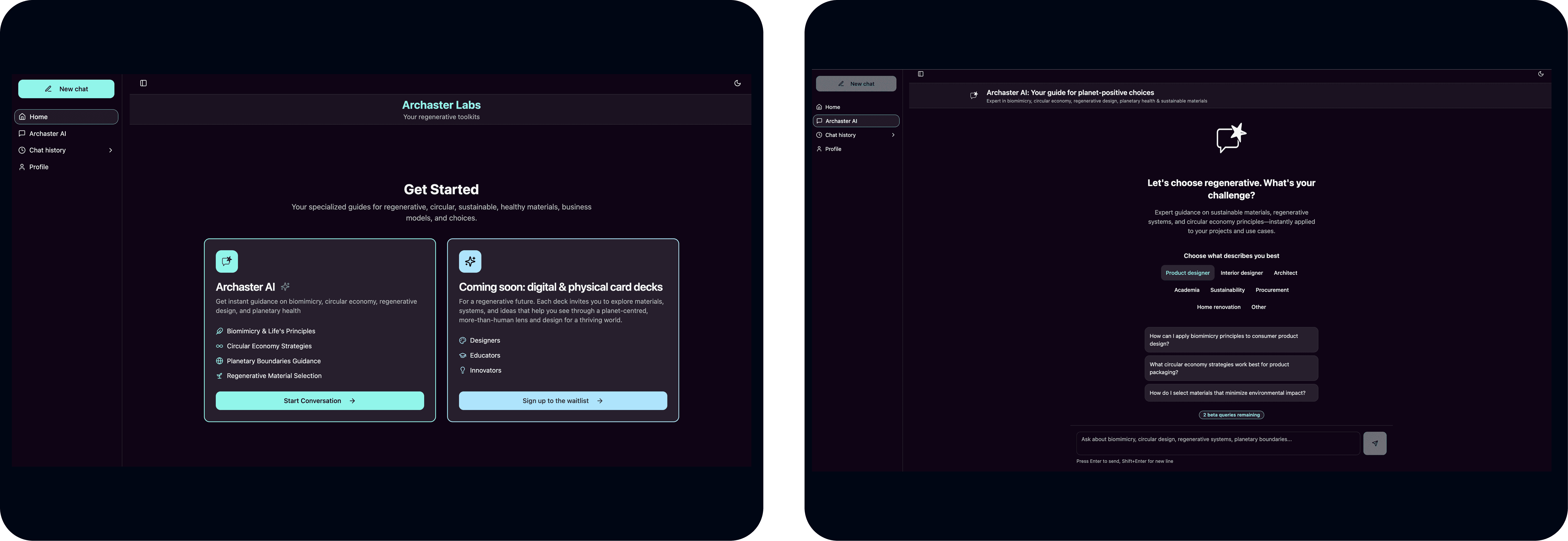Image resolution: width=1568 pixels, height=541 pixels.
Task: Click the '2 beta queries remaining' badge
Action: (x=1231, y=415)
